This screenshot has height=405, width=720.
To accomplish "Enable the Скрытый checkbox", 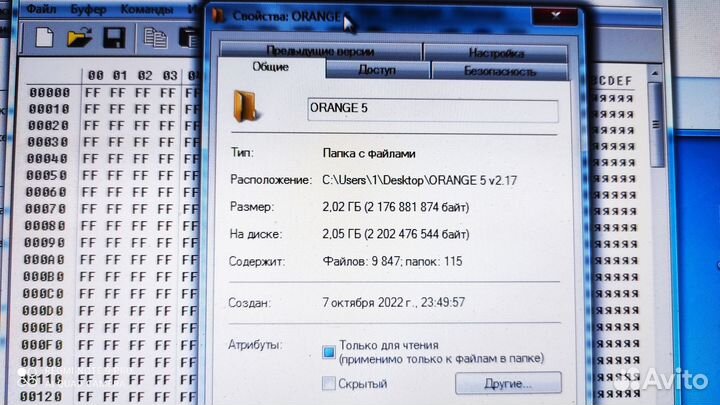I will tap(328, 383).
